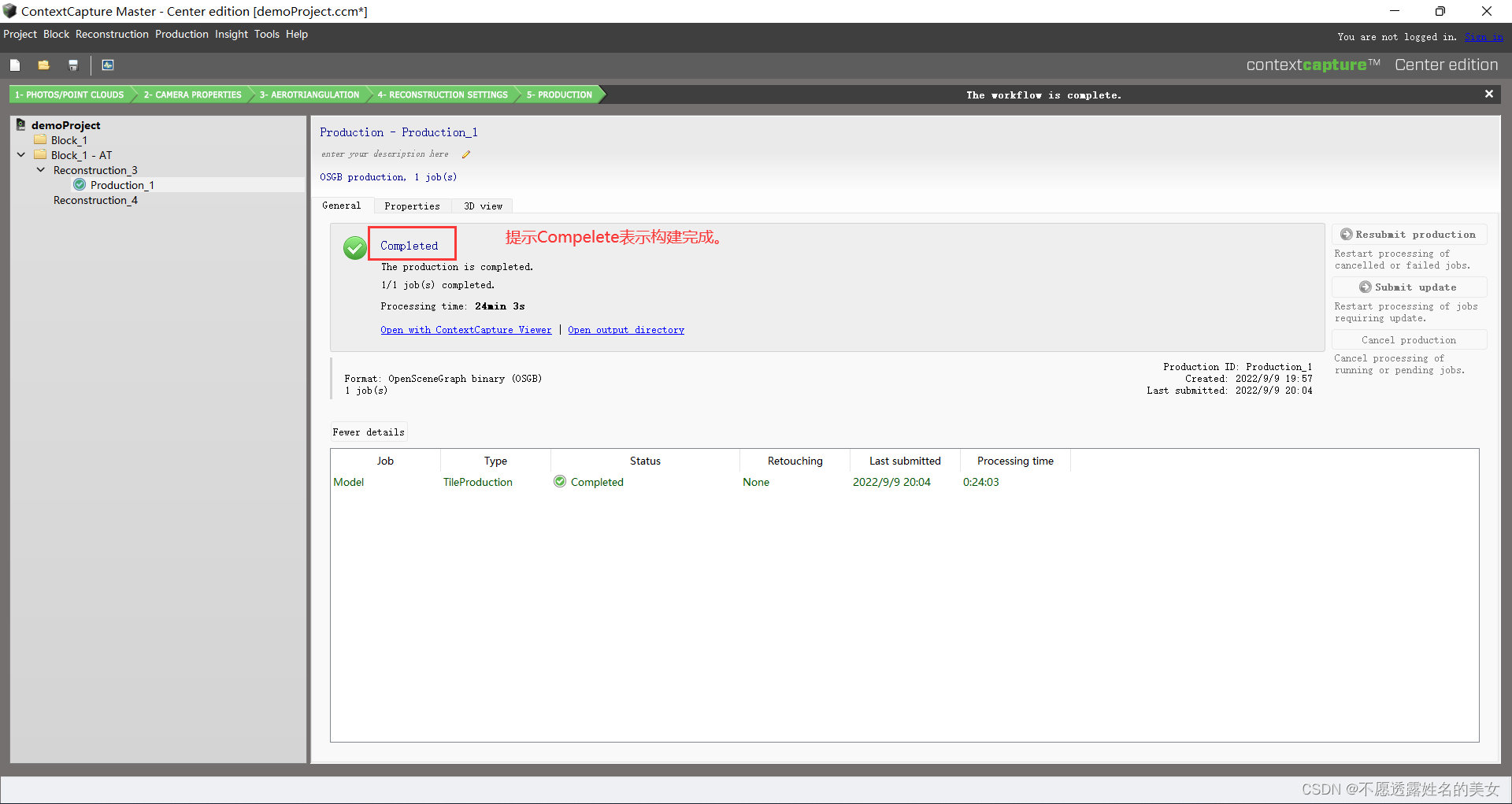
Task: Click Production_1 completed status icon in tree
Action: click(80, 185)
